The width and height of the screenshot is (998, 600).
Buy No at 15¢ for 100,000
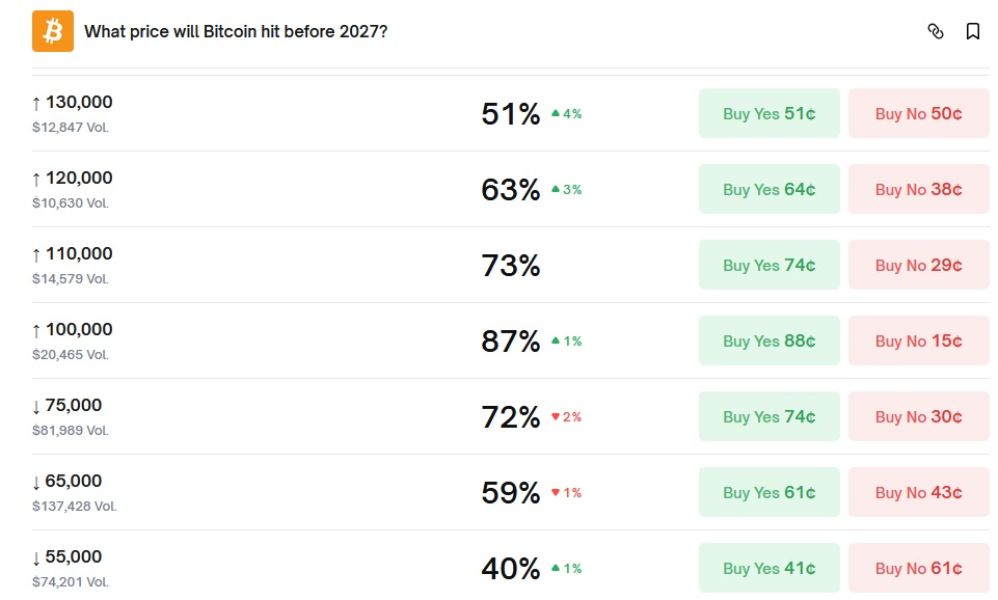point(918,340)
